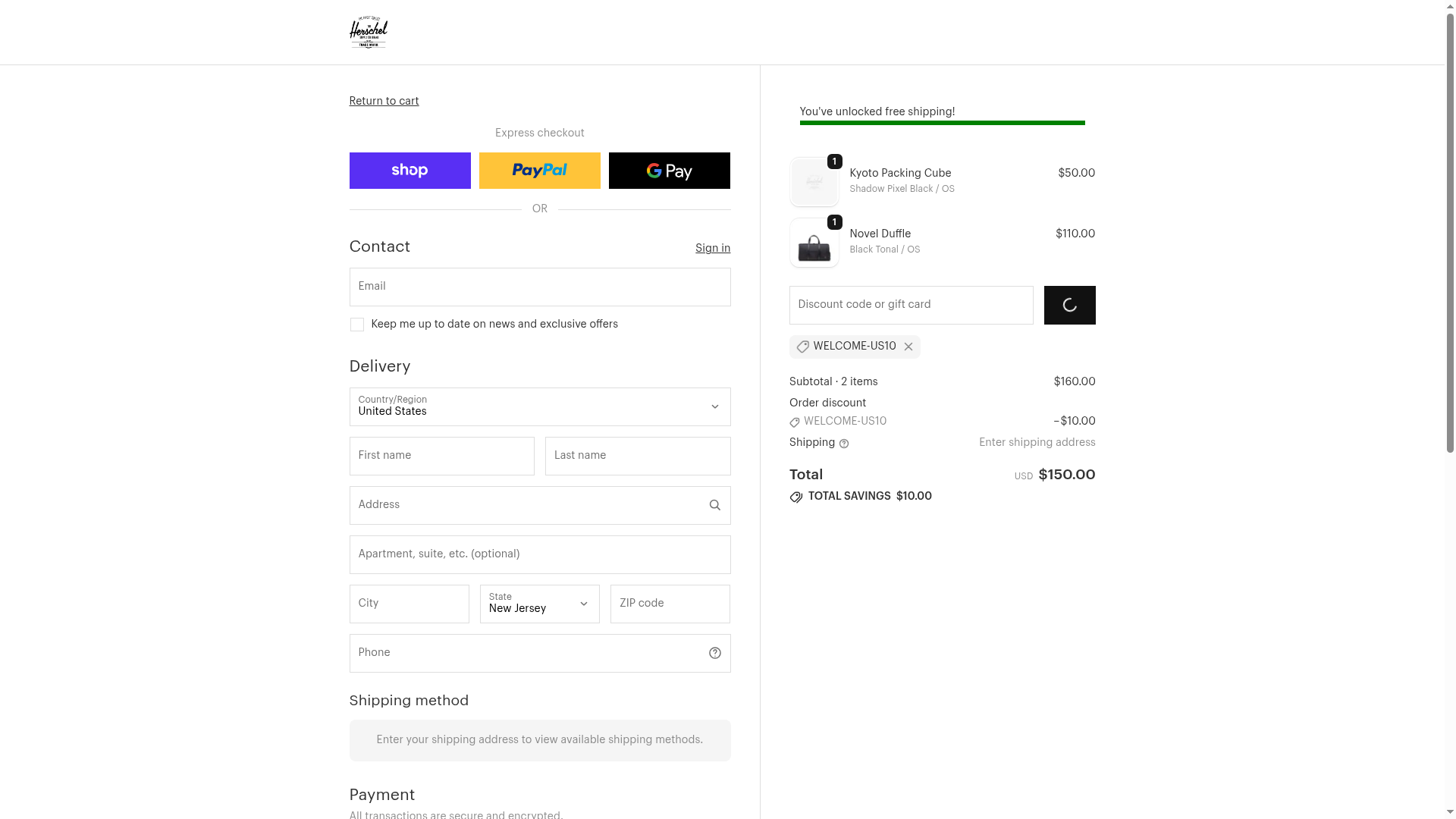Choose PayPal express checkout
Viewport: 1456px width, 819px height.
(x=539, y=171)
